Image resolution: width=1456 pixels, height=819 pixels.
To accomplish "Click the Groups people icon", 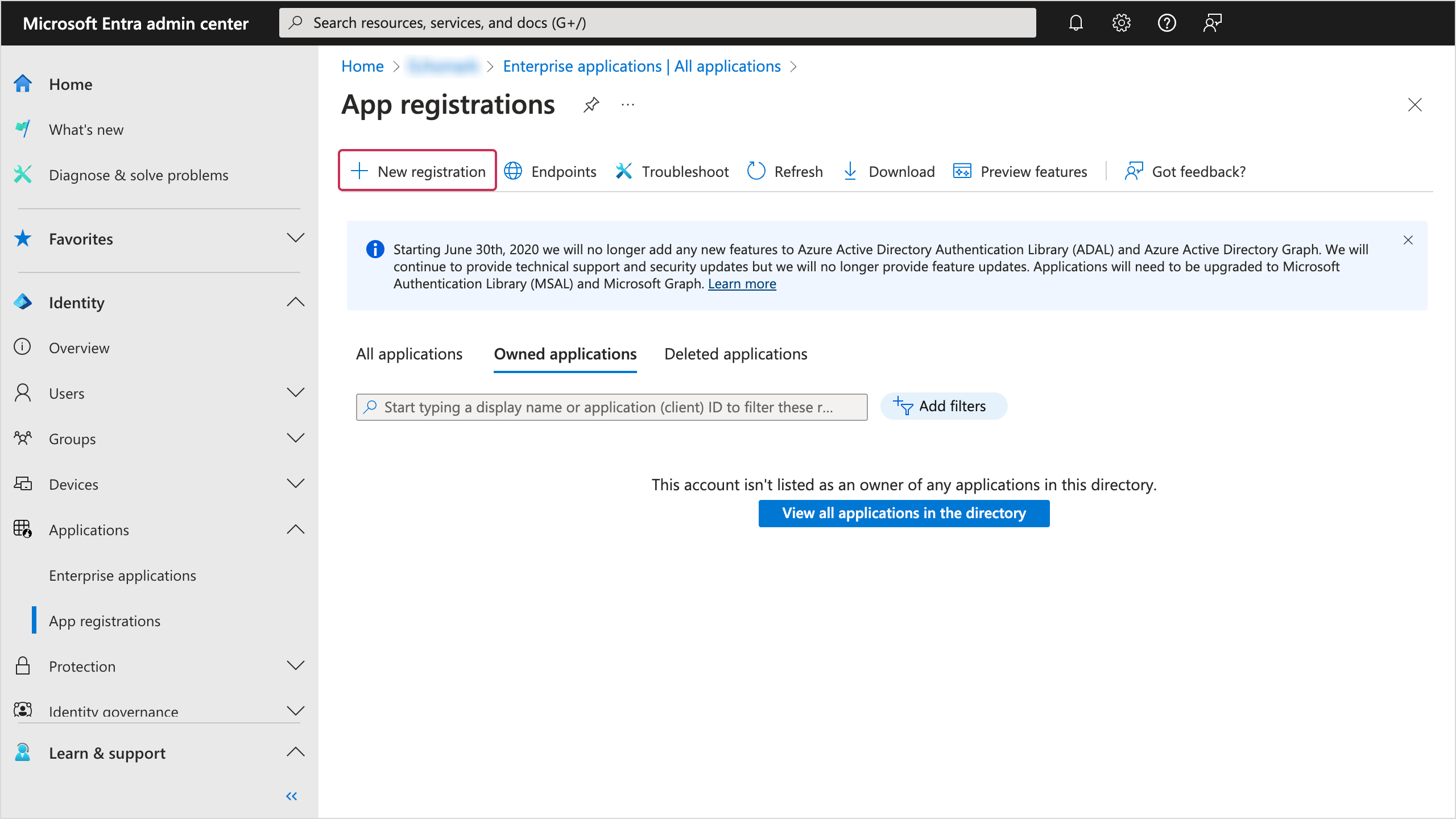I will click(x=23, y=438).
